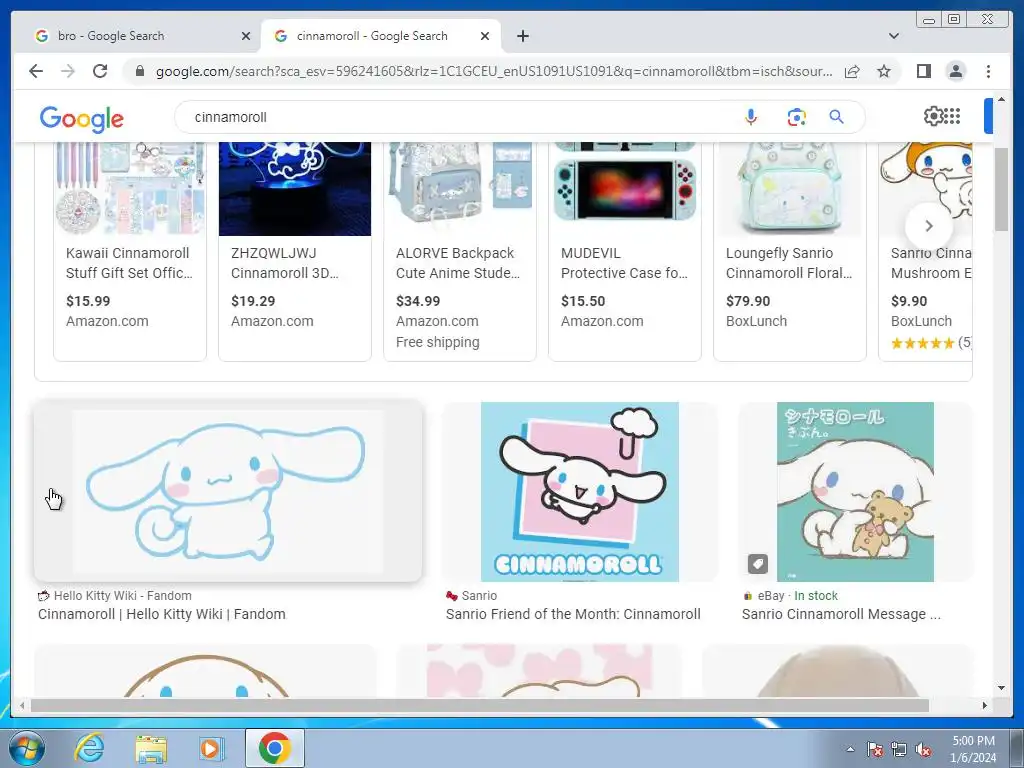Select the Sanrio pink Cinnamoroll poster image
The width and height of the screenshot is (1024, 768).
[580, 491]
